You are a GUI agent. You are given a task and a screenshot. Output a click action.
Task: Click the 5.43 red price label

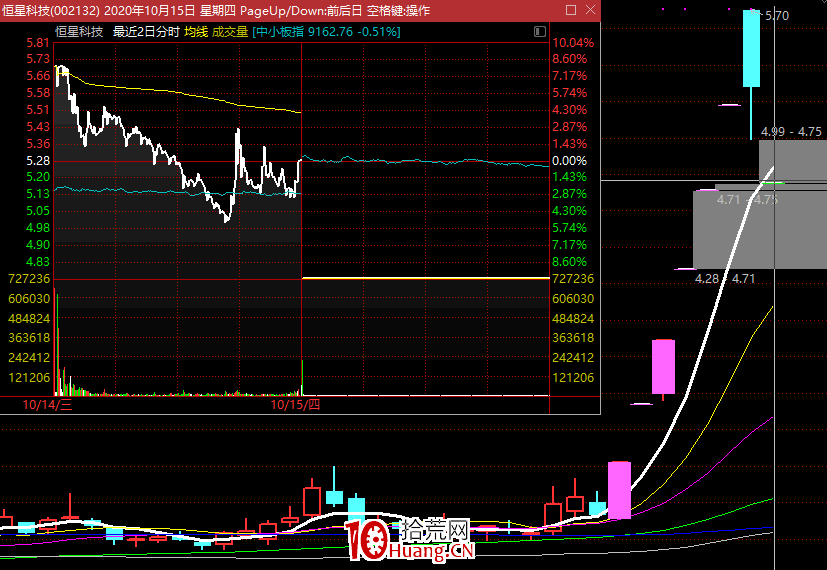[38, 127]
